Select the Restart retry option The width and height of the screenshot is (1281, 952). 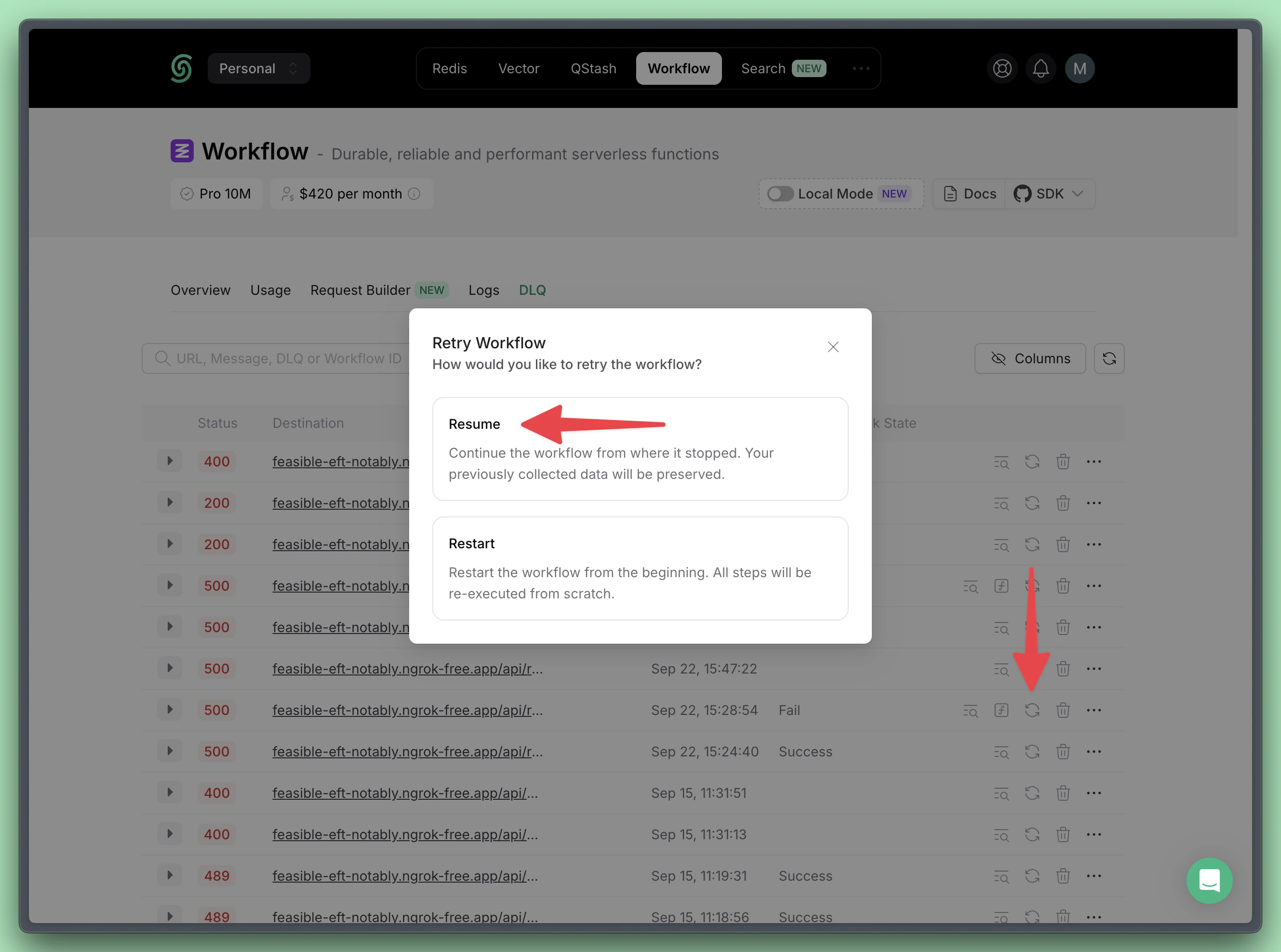tap(640, 568)
